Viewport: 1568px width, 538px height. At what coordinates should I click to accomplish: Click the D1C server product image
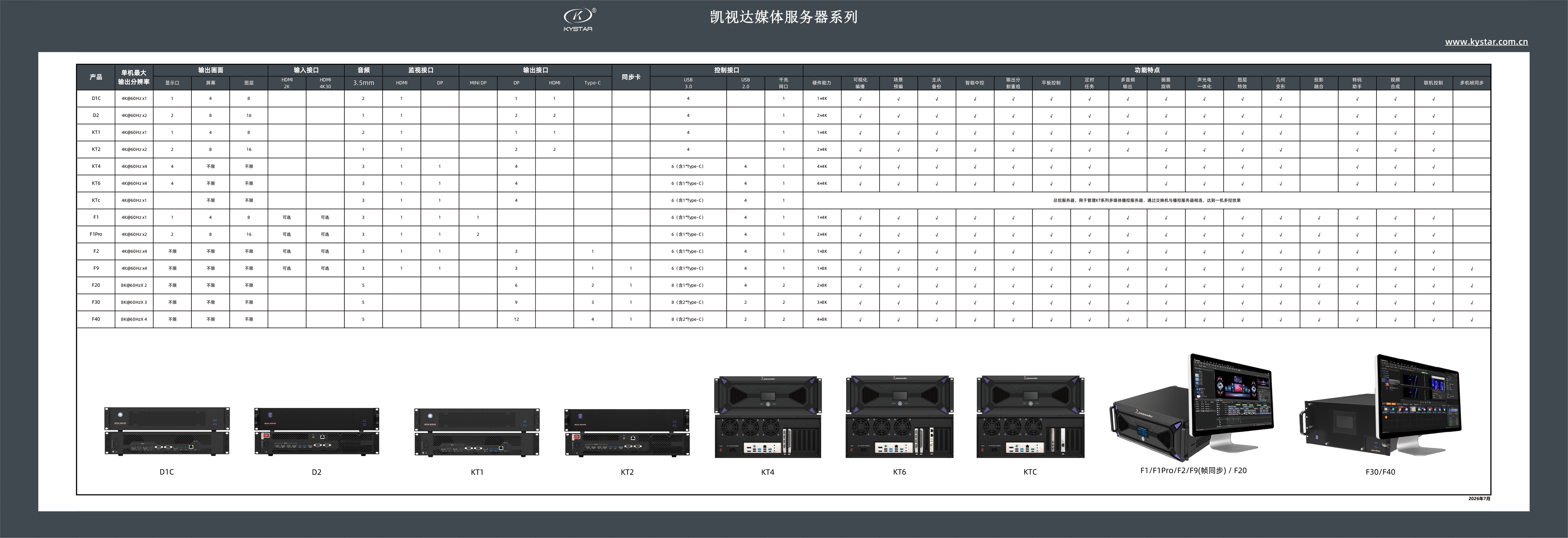click(167, 431)
